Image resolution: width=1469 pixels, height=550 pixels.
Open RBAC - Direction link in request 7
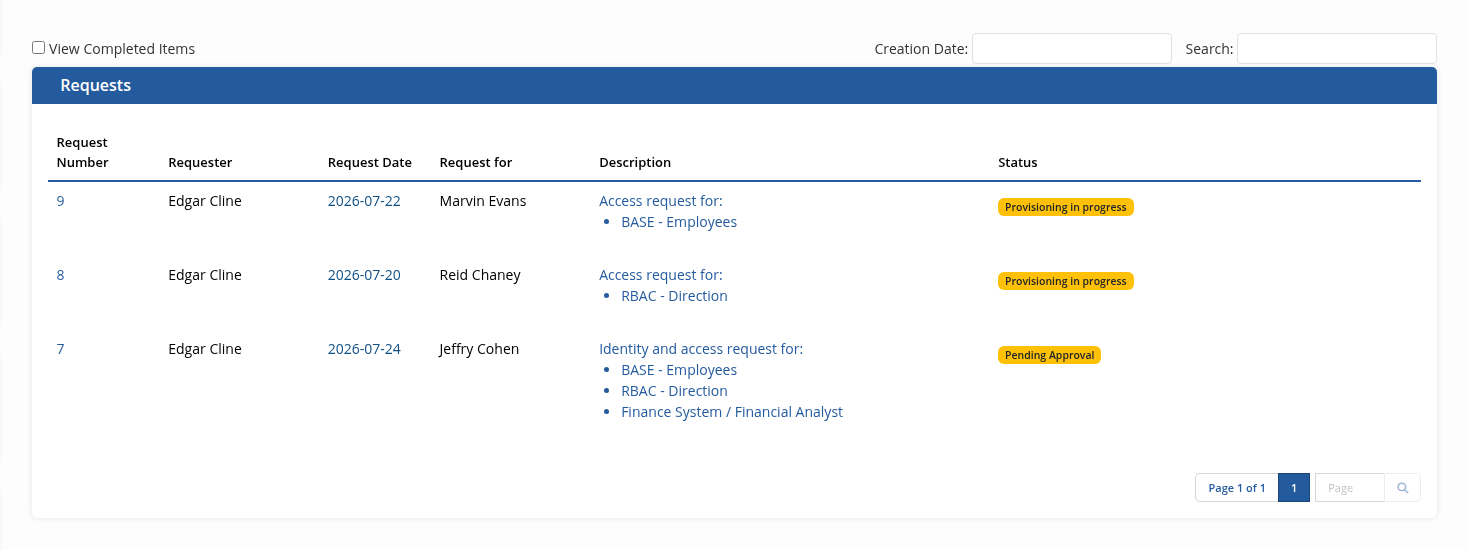tap(674, 391)
